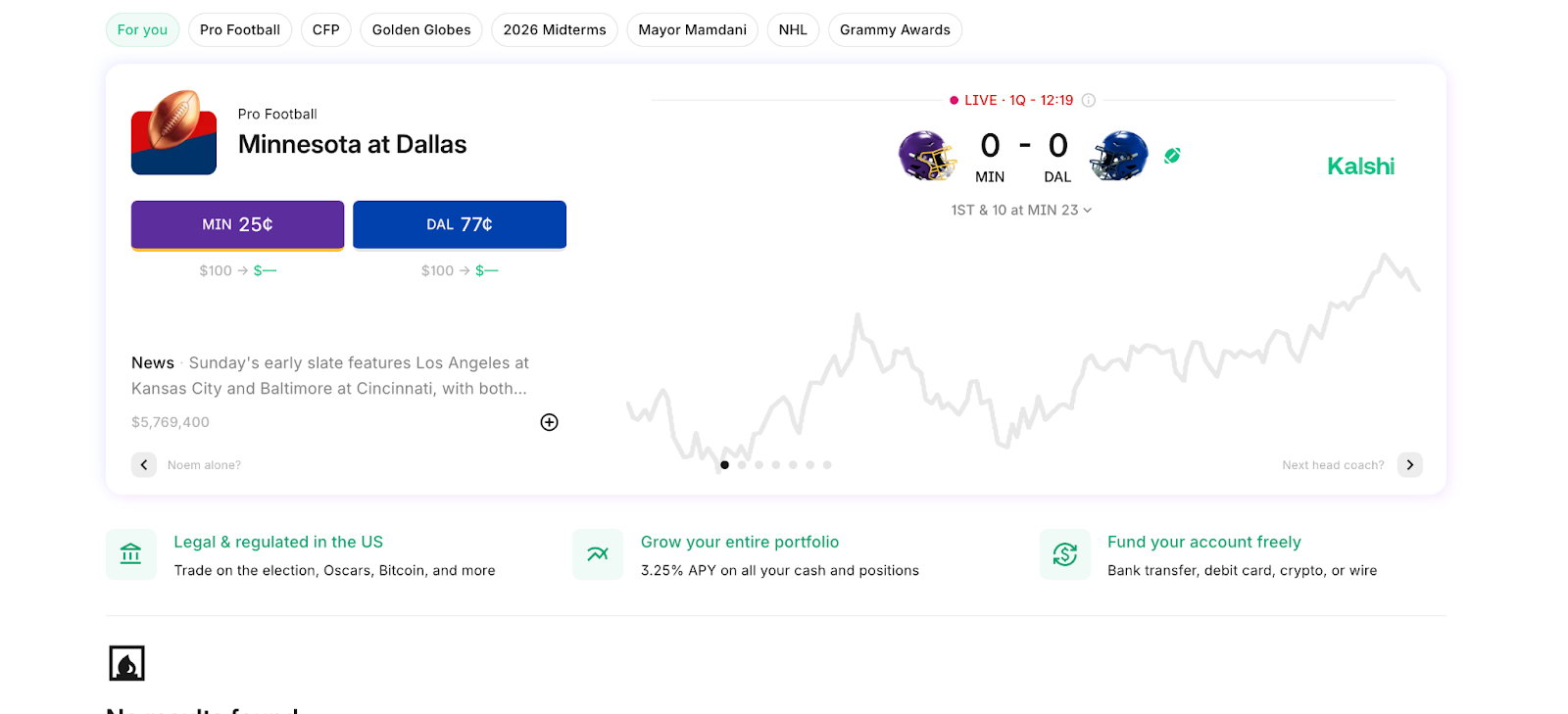Expand the 1ST & 10 at MIN 23 dropdown
This screenshot has height=714, width=1568.
pyautogui.click(x=1021, y=209)
